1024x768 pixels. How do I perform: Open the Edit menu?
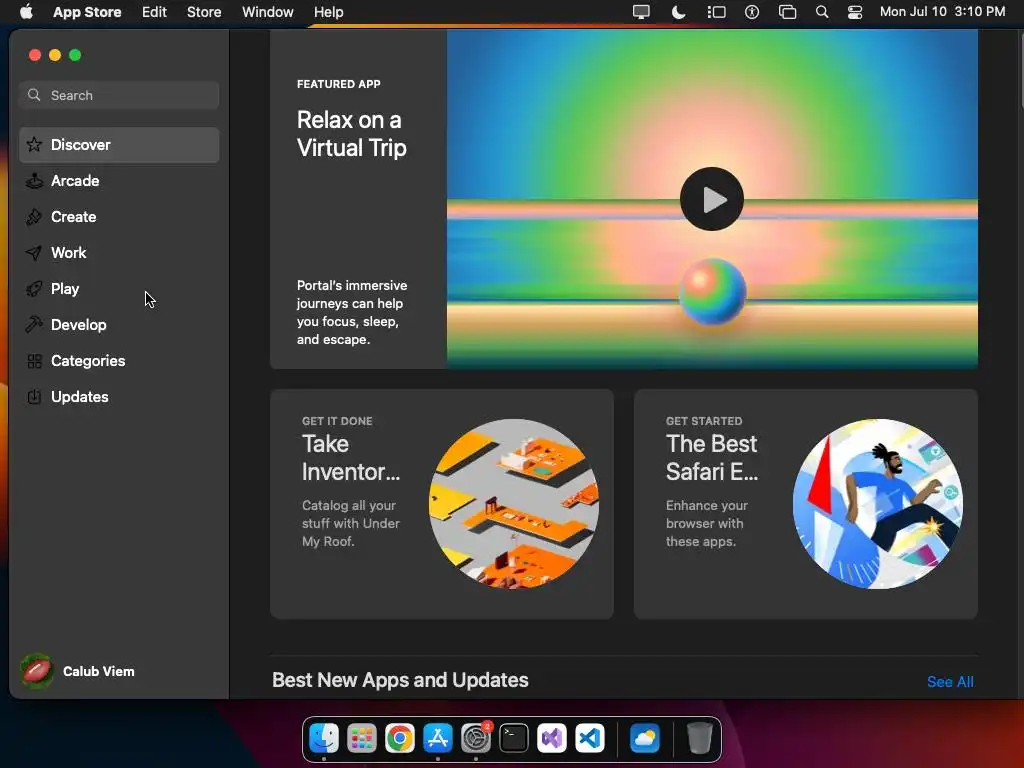tap(154, 12)
